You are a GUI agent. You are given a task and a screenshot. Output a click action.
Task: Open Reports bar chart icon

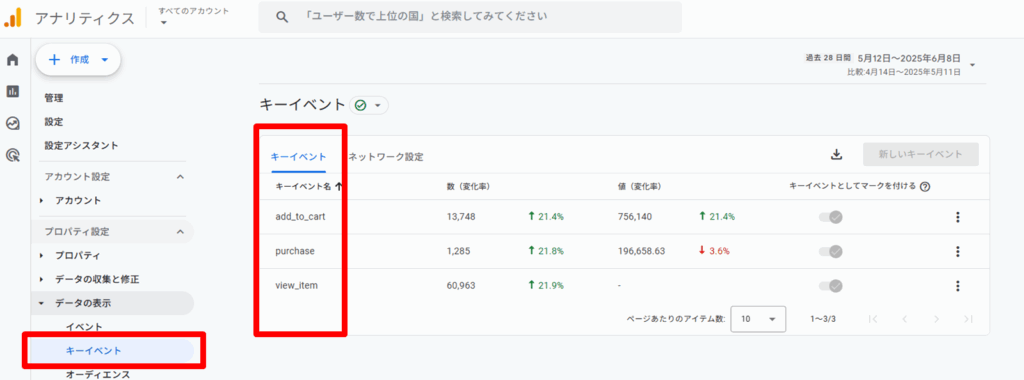12,91
